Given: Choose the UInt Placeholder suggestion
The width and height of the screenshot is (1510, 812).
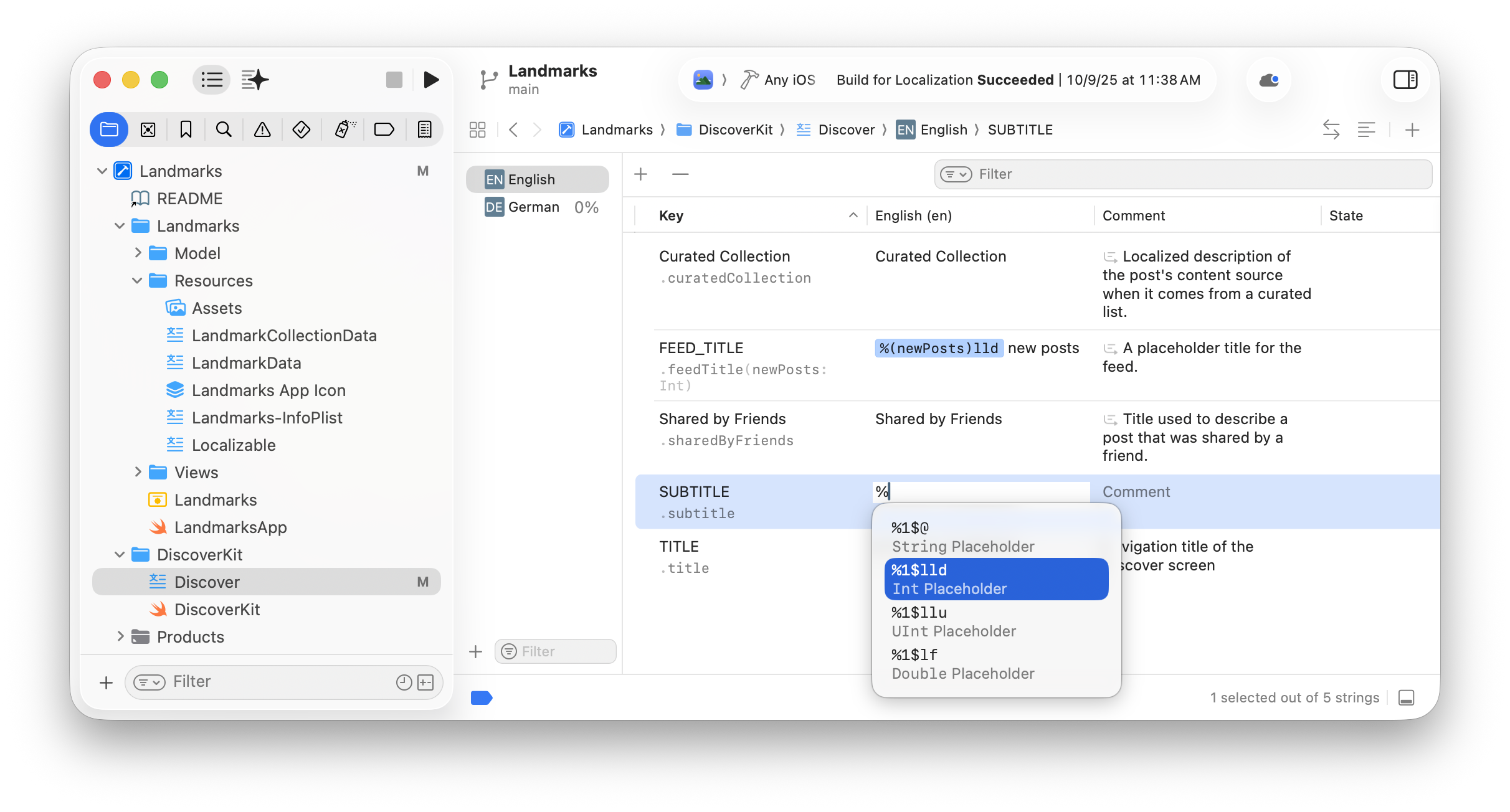Looking at the screenshot, I should pyautogui.click(x=996, y=621).
